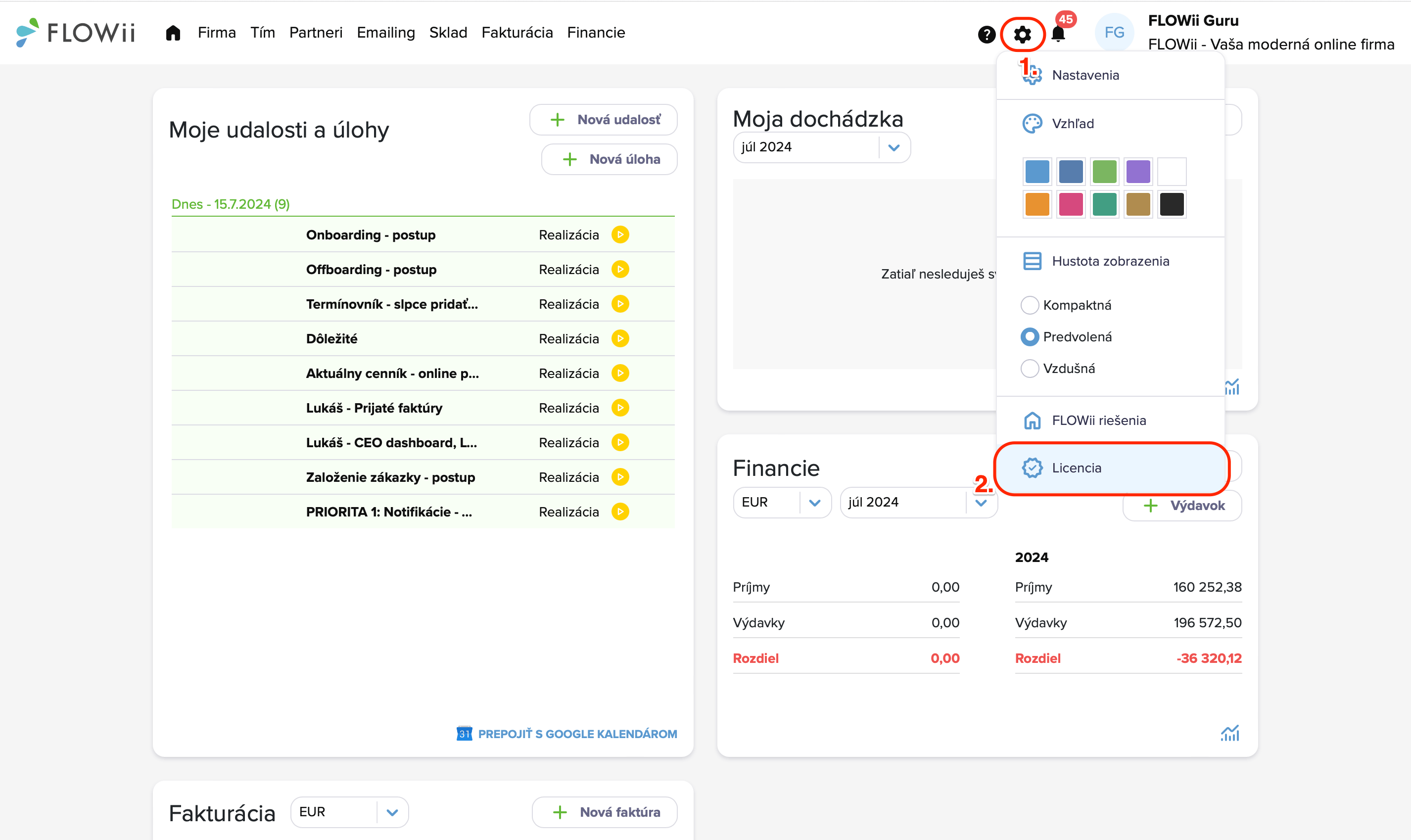Click the play icon for Dôležité task
This screenshot has width=1411, height=840.
(x=620, y=338)
